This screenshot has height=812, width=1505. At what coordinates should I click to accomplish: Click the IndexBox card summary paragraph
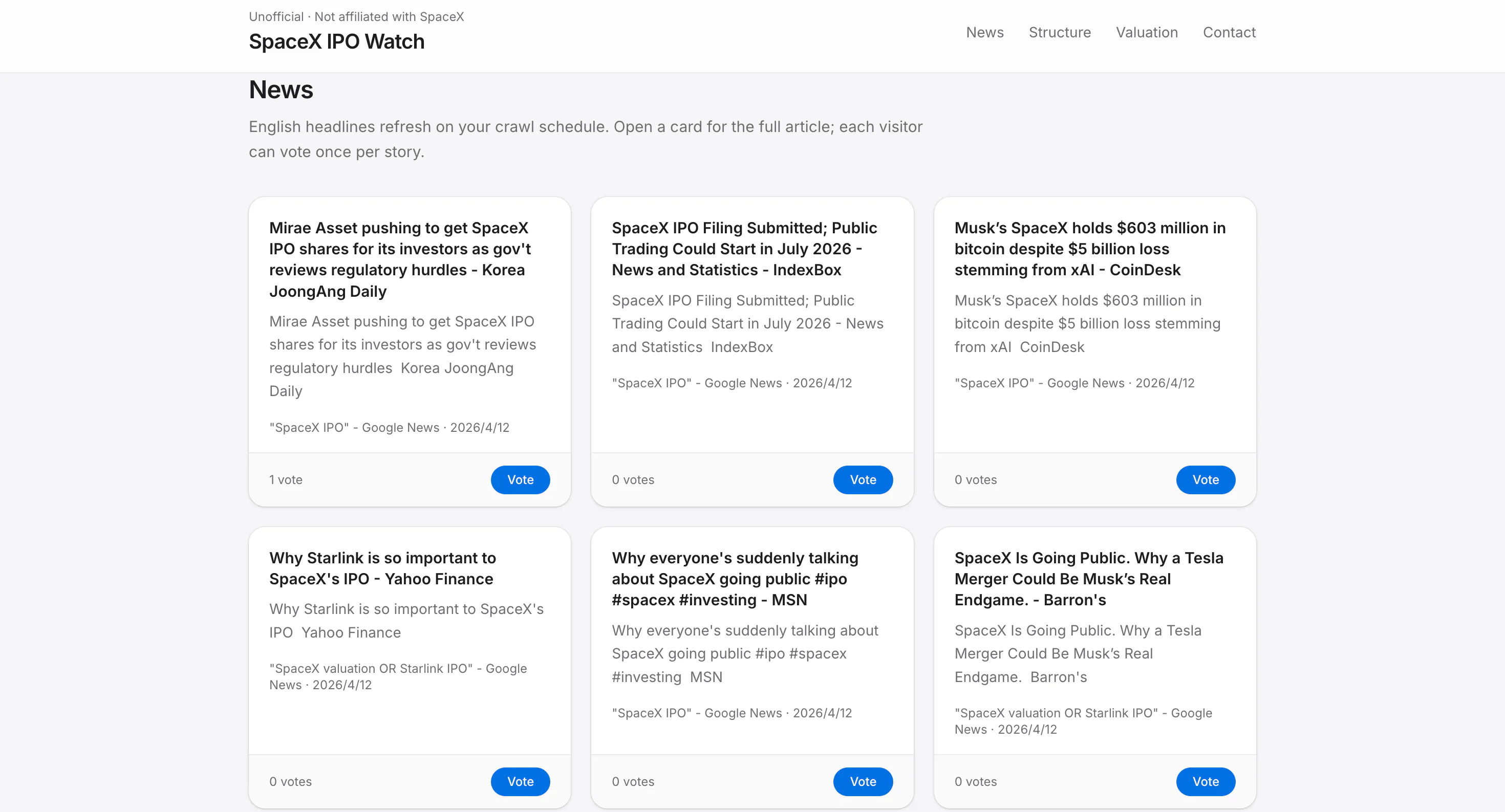point(748,323)
